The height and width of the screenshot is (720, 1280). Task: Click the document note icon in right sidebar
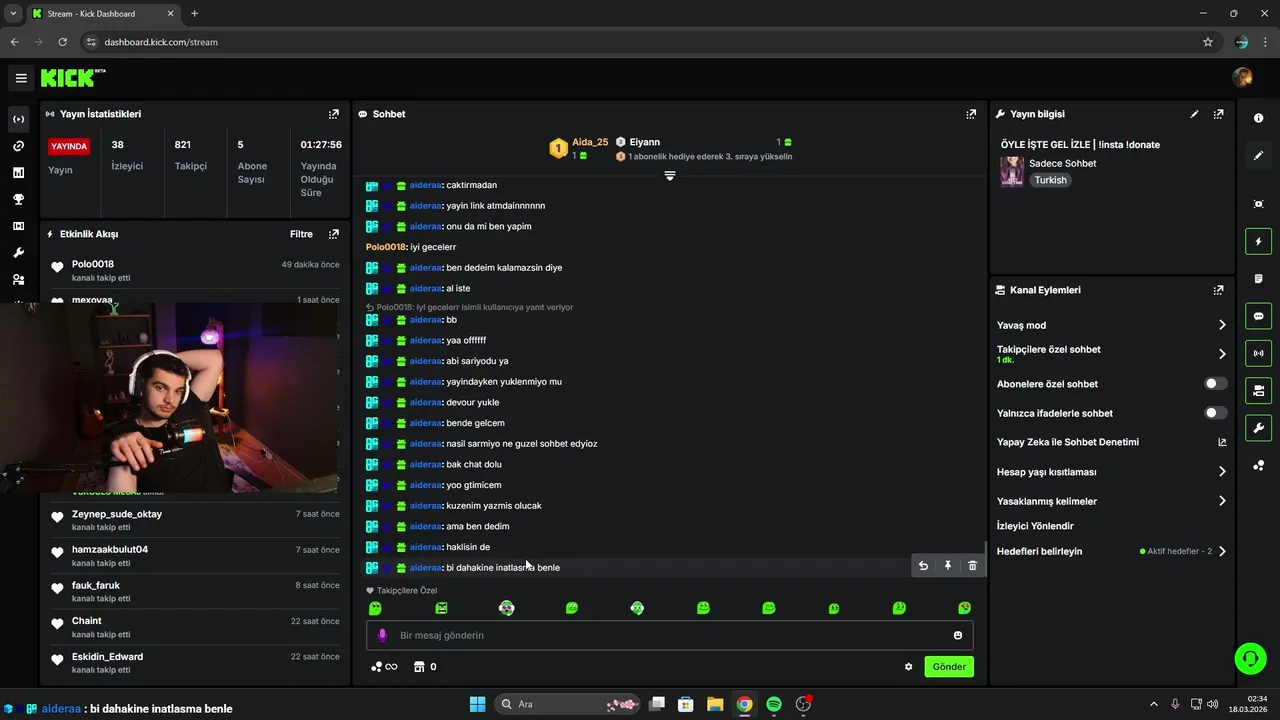pyautogui.click(x=1258, y=278)
